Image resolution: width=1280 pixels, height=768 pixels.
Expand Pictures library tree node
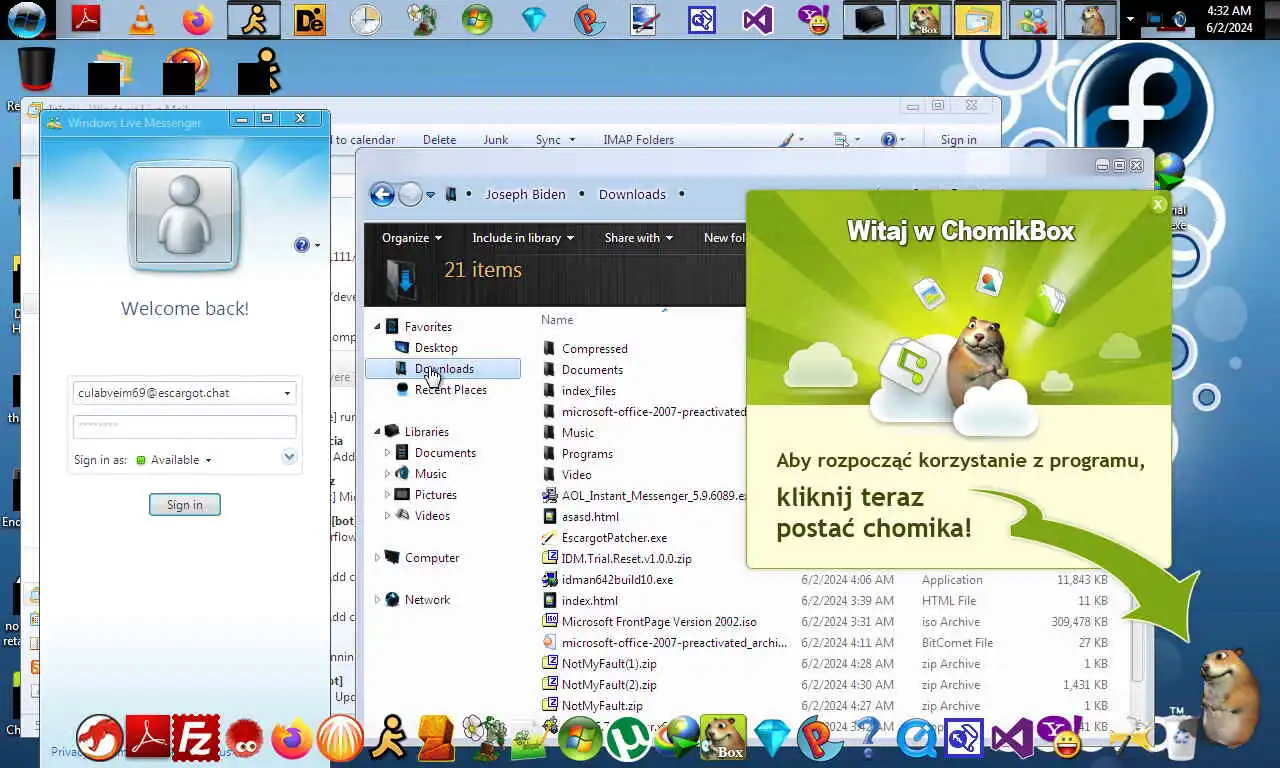(x=388, y=495)
